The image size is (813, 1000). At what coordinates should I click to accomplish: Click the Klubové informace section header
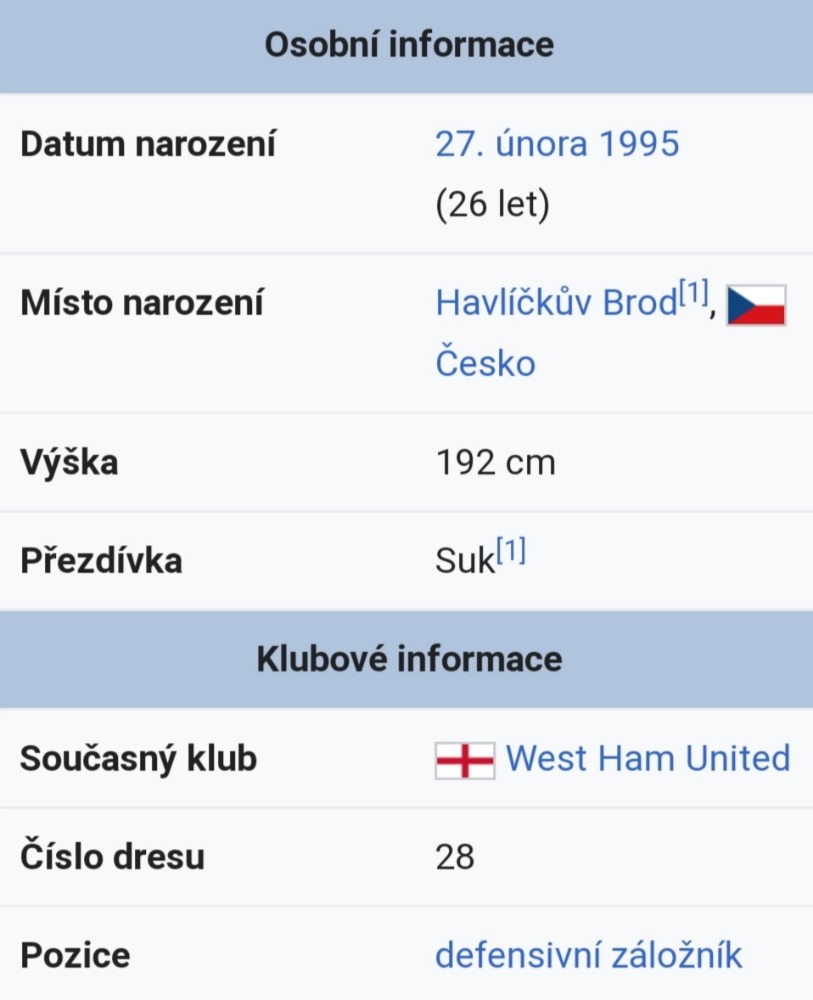click(x=407, y=659)
